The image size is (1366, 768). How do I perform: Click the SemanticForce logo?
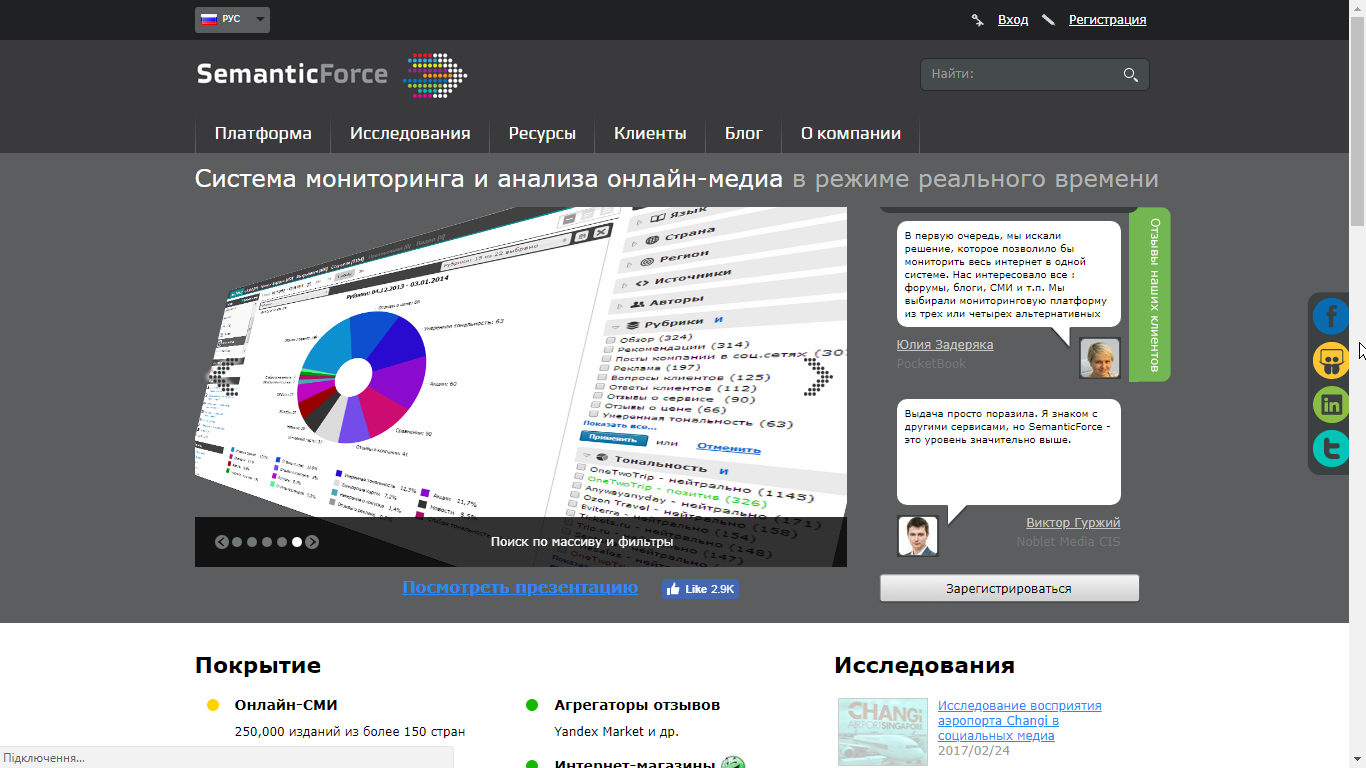[332, 74]
